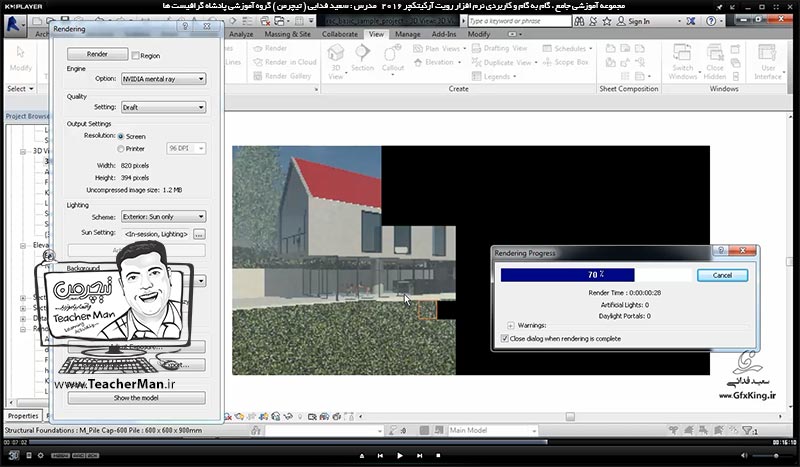Screen dimensions: 800x467
Task: Switch to the Collaborate tab
Action: [340, 34]
